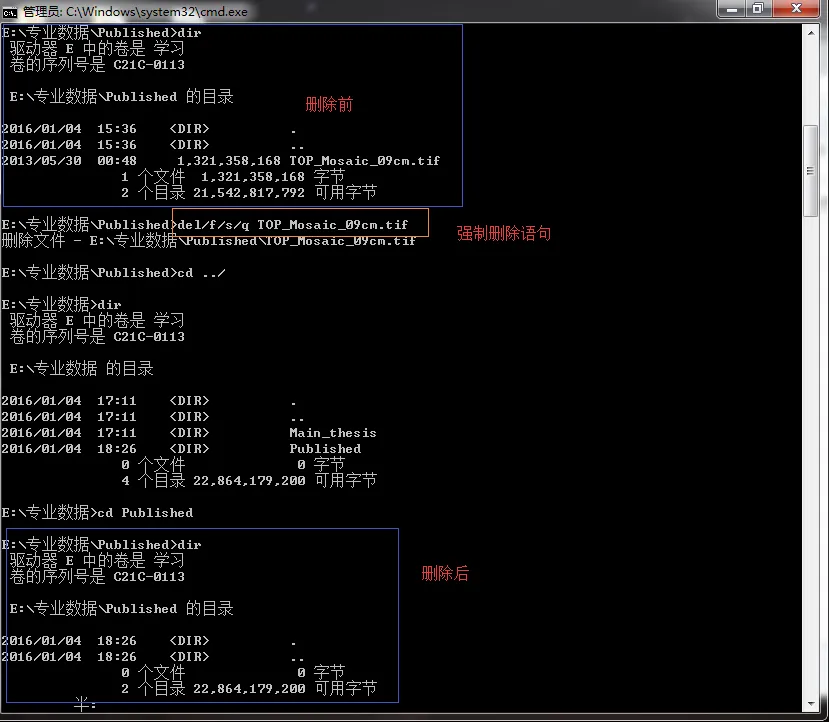Minimize the cmd.exe window
Viewport: 829px width, 722px height.
(x=732, y=9)
